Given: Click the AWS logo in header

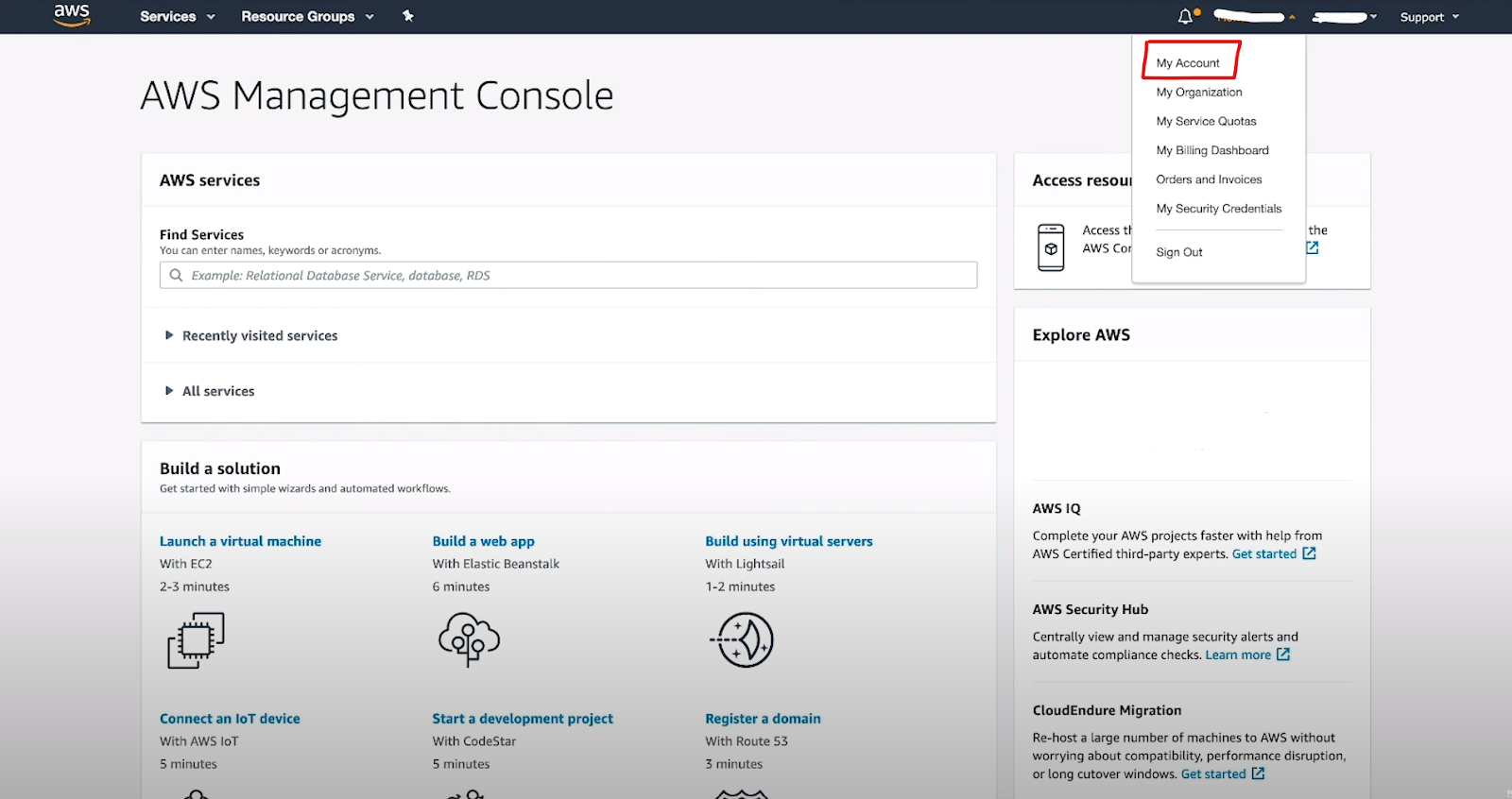Looking at the screenshot, I should click(72, 15).
